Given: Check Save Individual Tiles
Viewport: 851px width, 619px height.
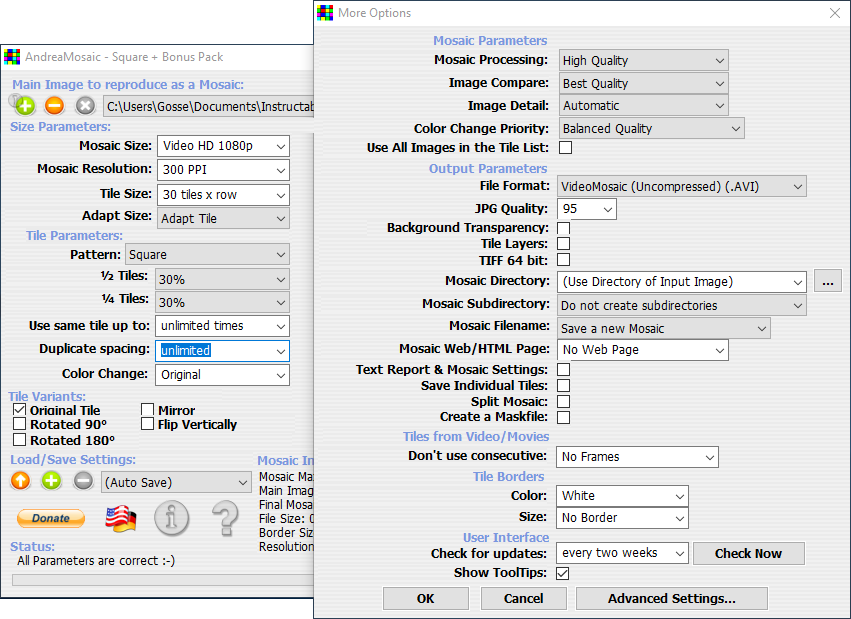Looking at the screenshot, I should click(563, 386).
